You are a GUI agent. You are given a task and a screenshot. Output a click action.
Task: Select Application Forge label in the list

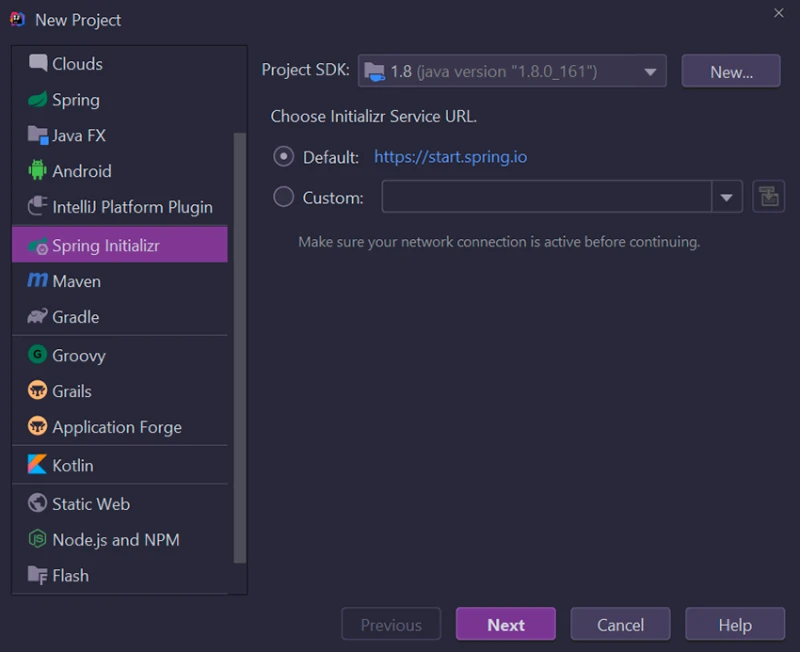[117, 427]
